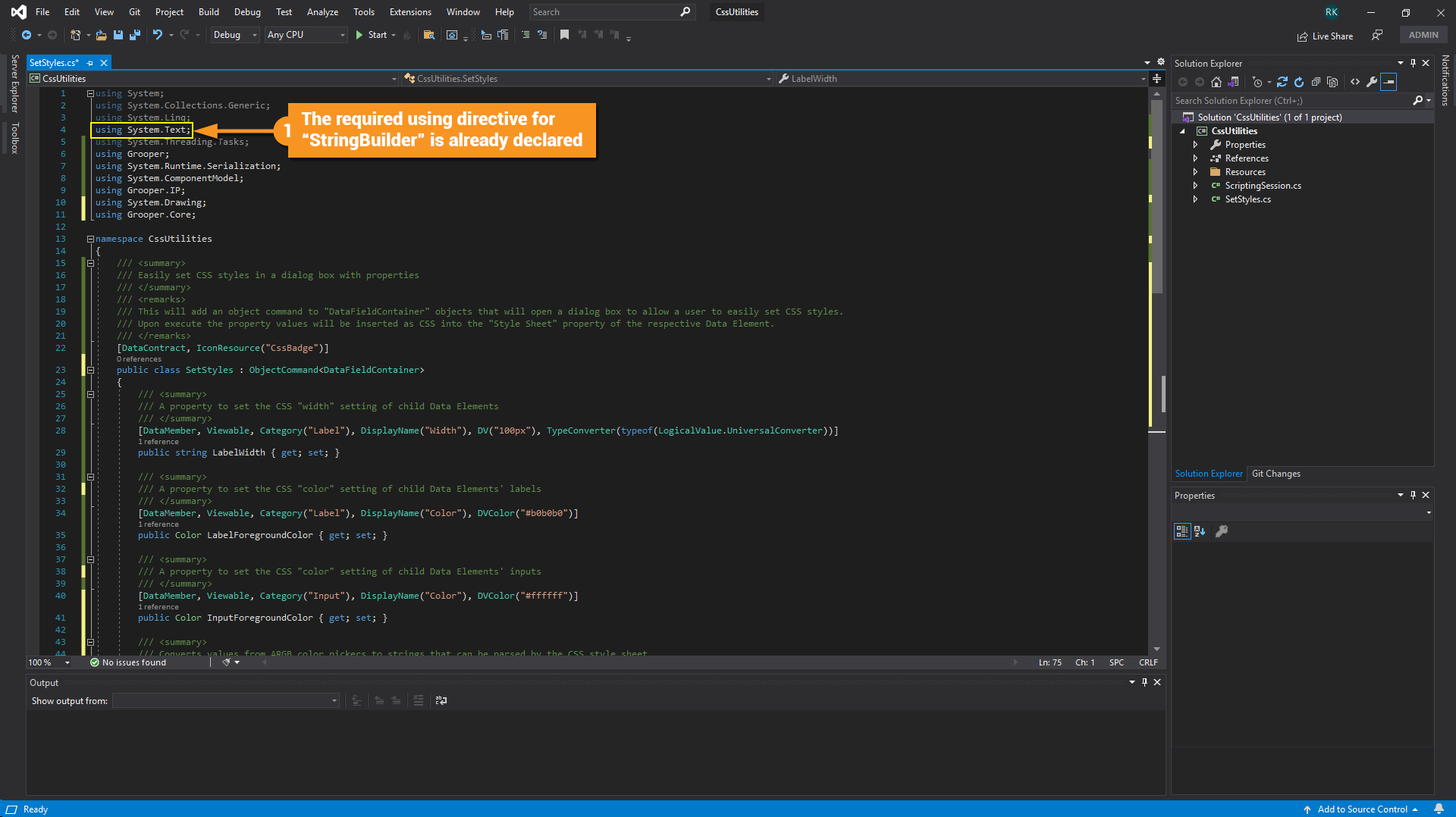Image resolution: width=1456 pixels, height=817 pixels.
Task: Open the 'Show output from' dropdown
Action: point(226,700)
